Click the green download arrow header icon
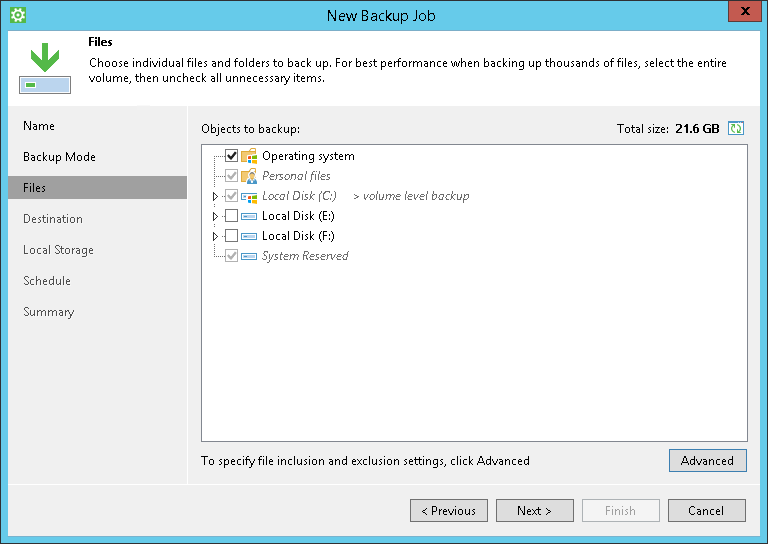Screen dimensions: 768x544 click(45, 68)
